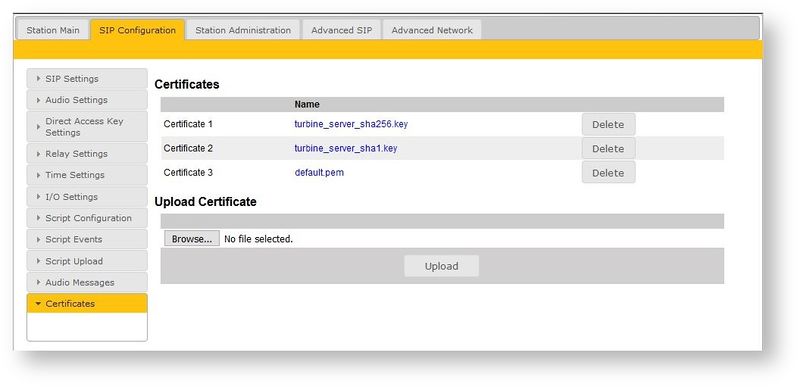Open the Station Administration tab
The image size is (800, 387).
243,30
